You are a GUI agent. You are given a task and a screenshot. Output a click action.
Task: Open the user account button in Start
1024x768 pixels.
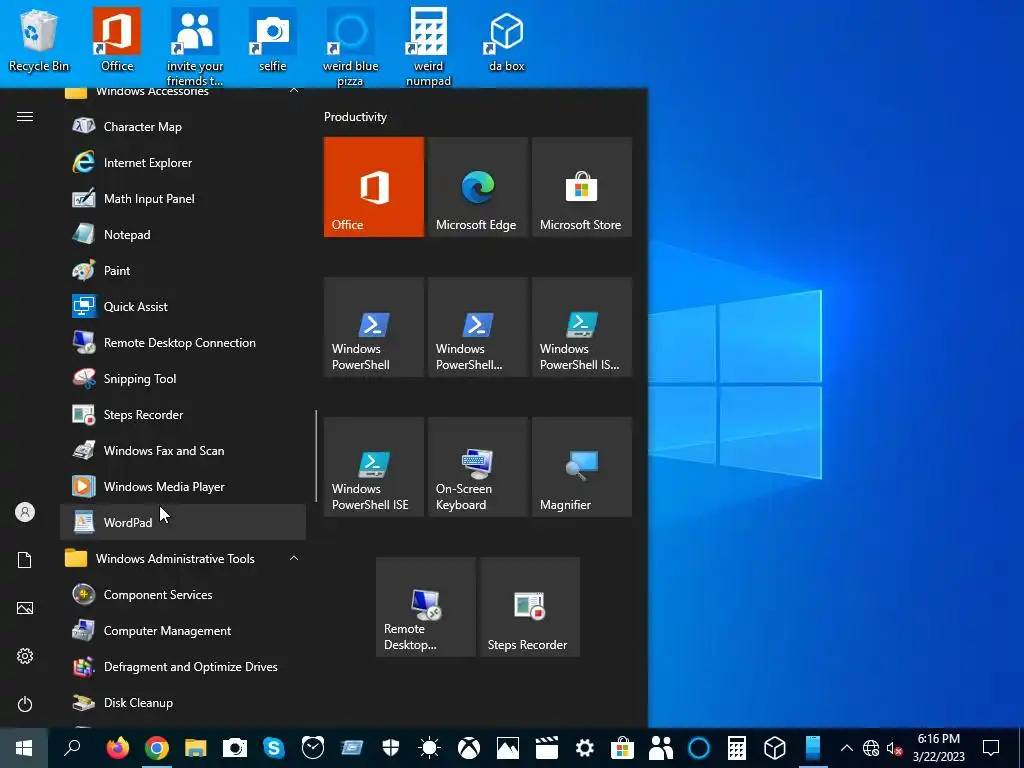tap(25, 512)
